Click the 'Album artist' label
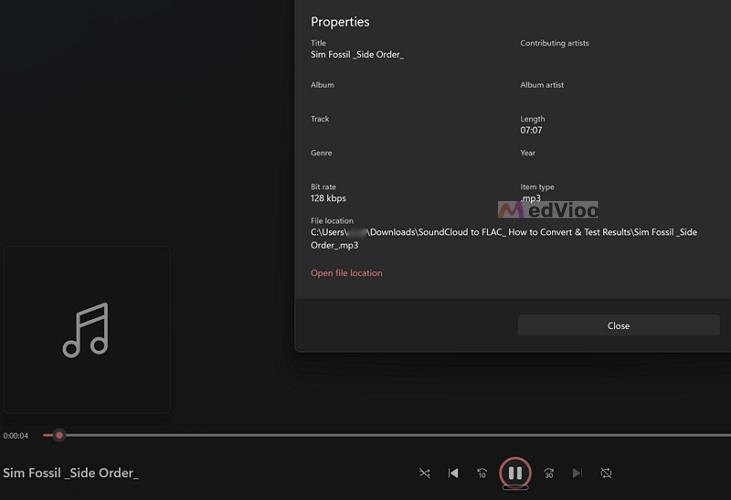This screenshot has width=731, height=500. tap(542, 85)
